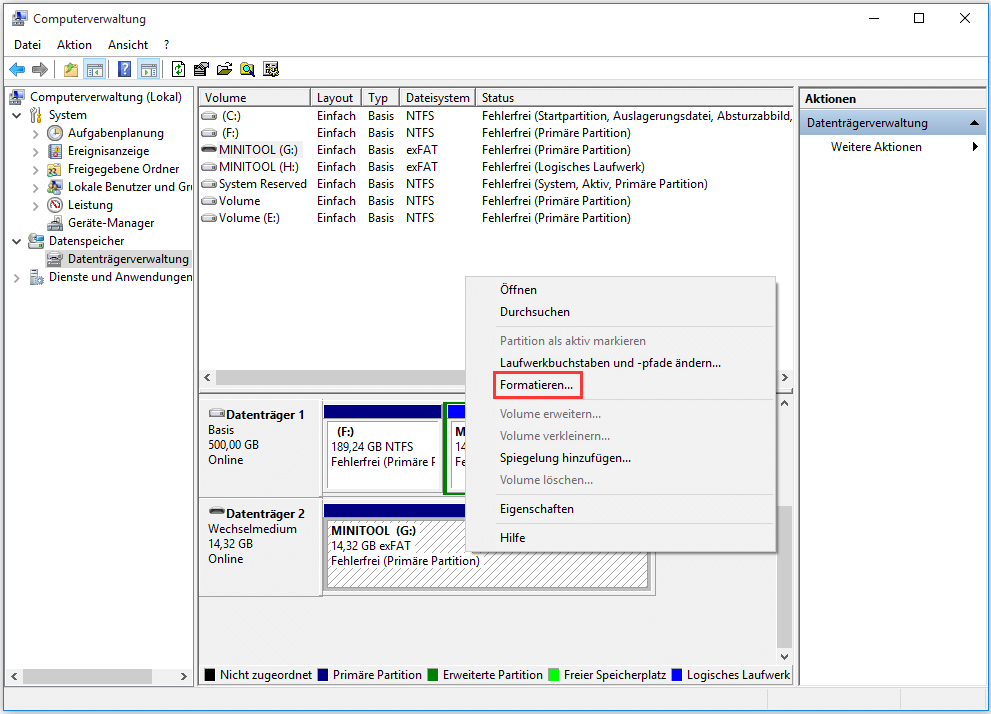Expand the Ereignisanzeige node
991x714 pixels.
click(x=35, y=152)
